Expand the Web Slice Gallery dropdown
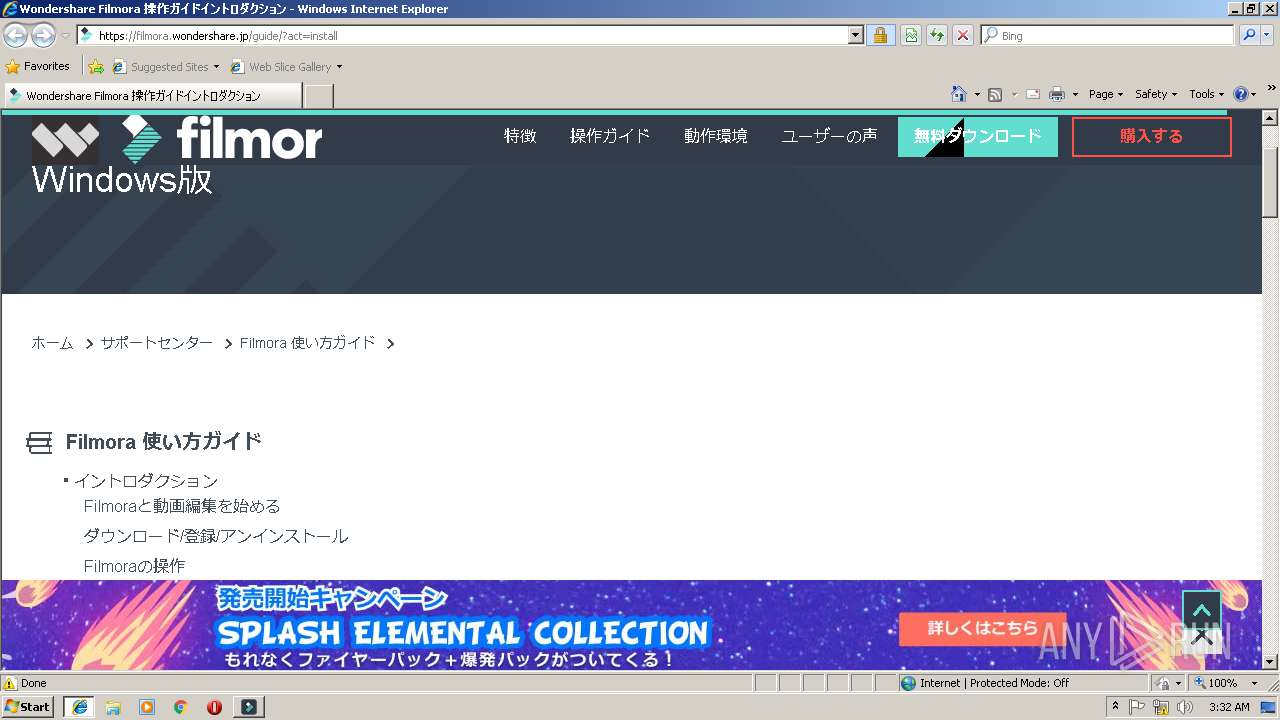The image size is (1280, 720). (x=339, y=67)
